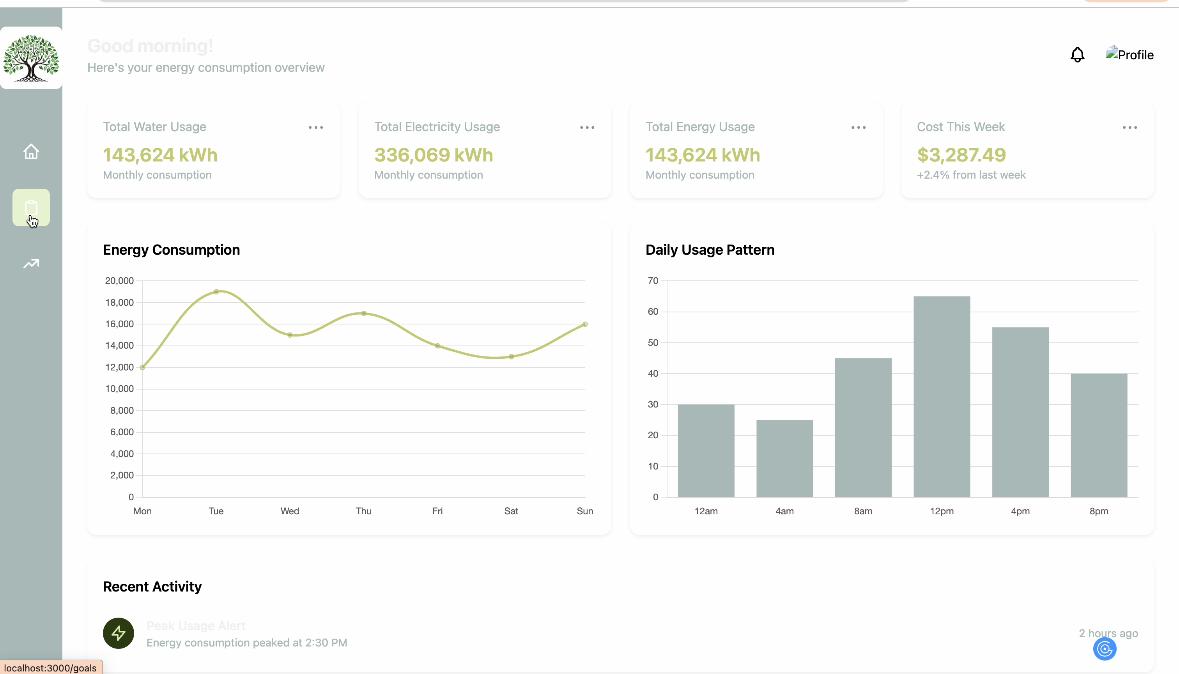Click the Energy Consumption chart title

(171, 250)
